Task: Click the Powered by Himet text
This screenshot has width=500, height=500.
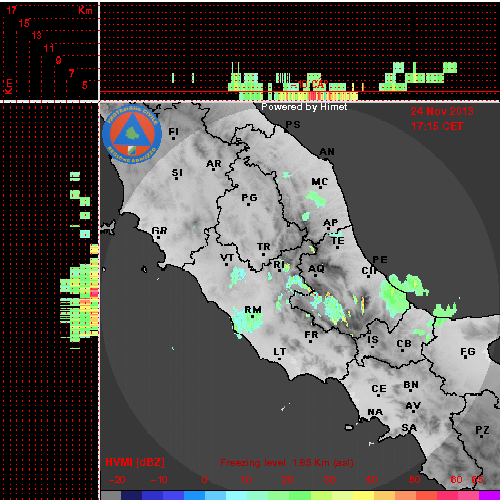Action: click(304, 107)
